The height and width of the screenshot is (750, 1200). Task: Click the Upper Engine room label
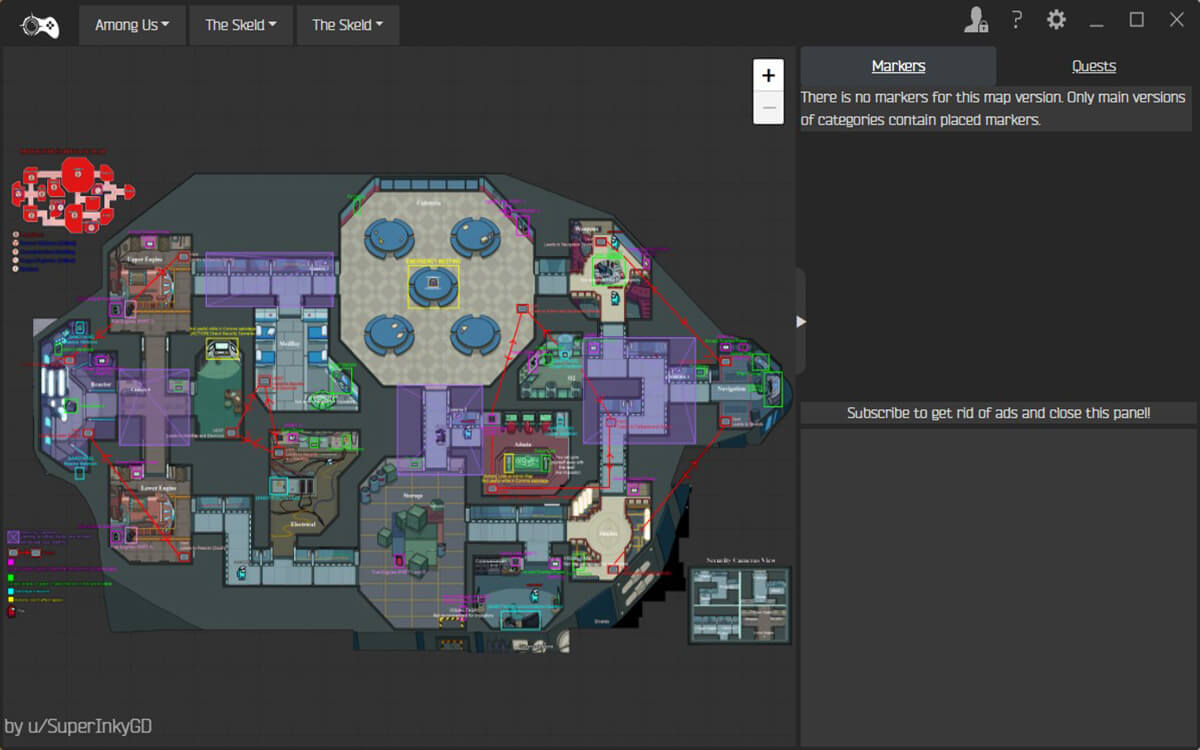point(144,259)
